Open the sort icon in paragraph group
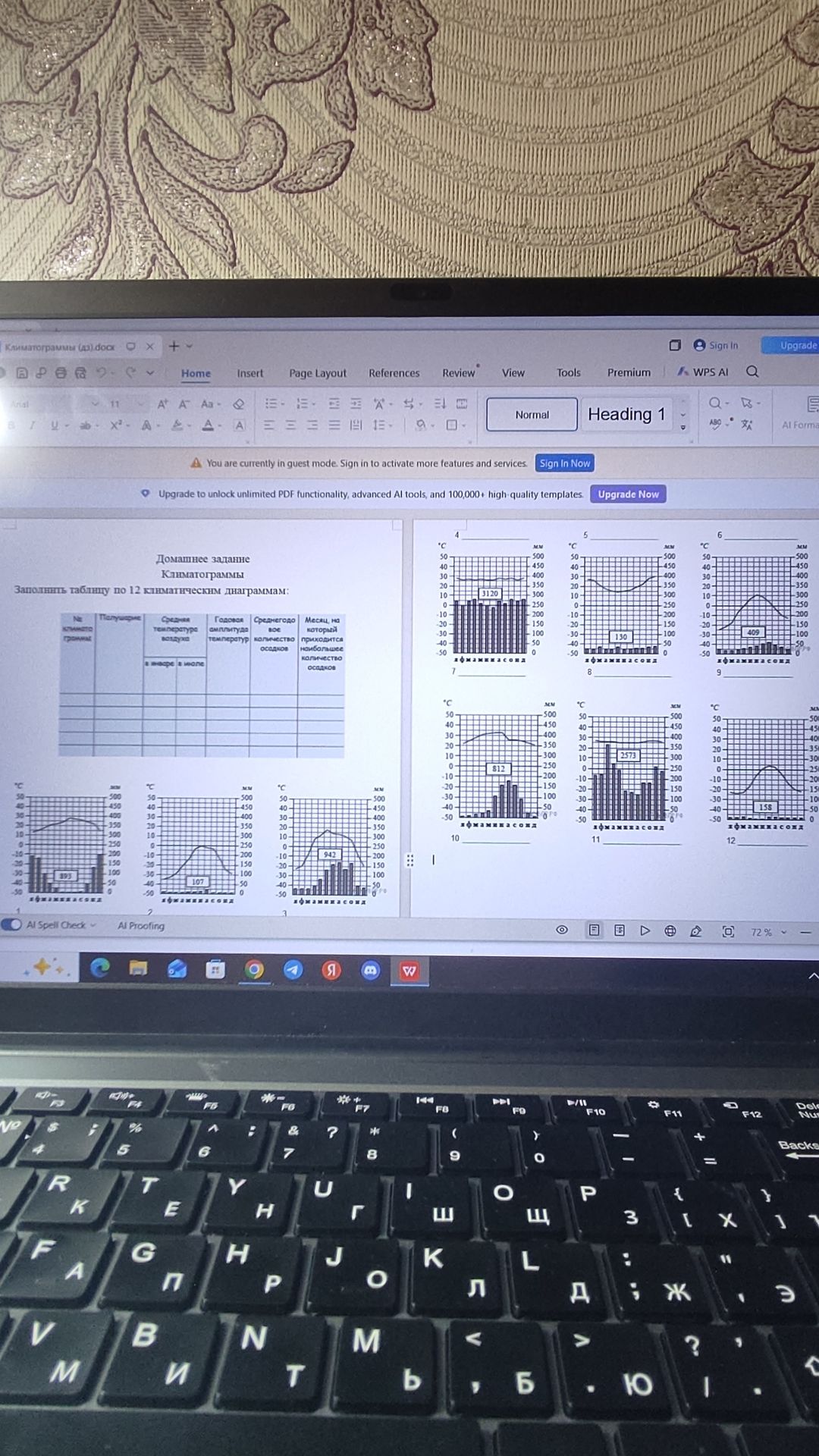This screenshot has width=819, height=1456. point(440,404)
